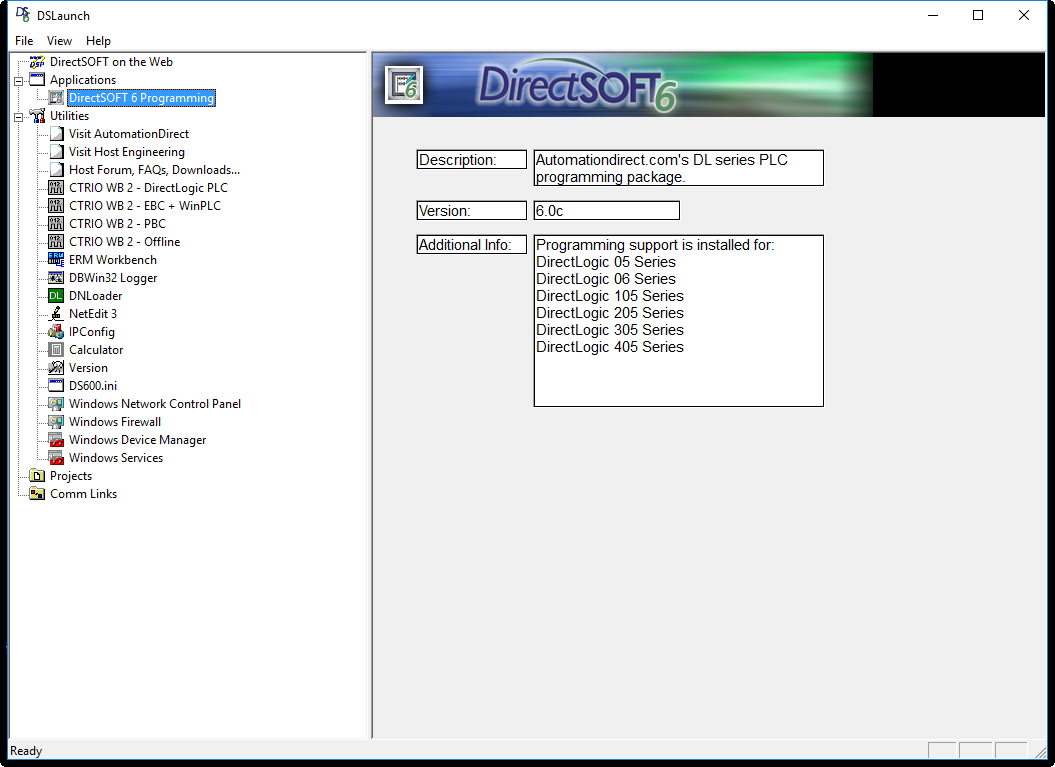The width and height of the screenshot is (1055, 767).
Task: Click the DirectSOFT 6 Programming icon
Action: (x=57, y=98)
